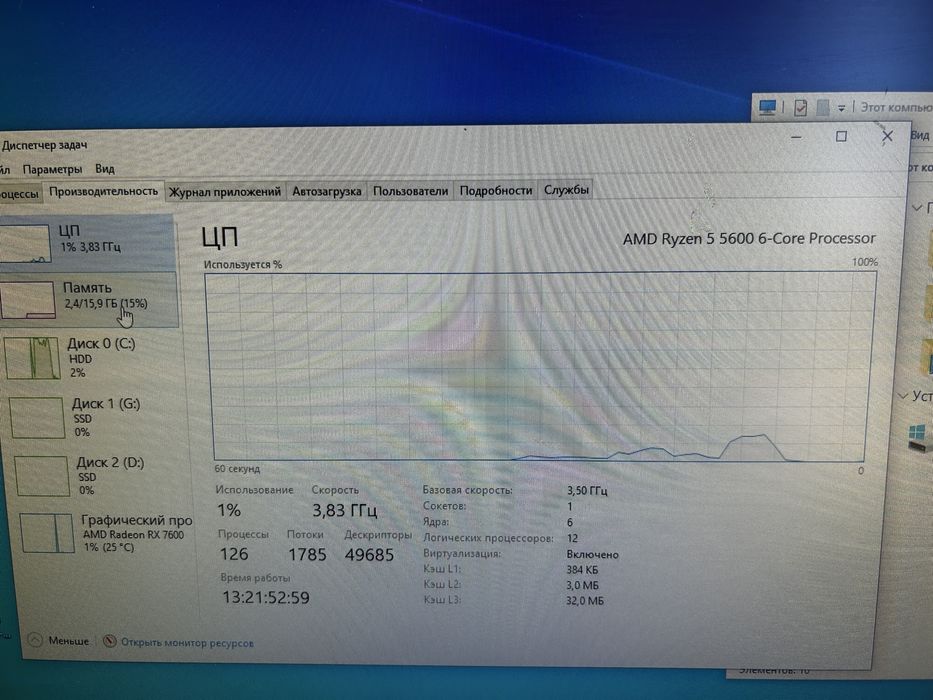Switch to Автозагрузка tab
This screenshot has height=700, width=933.
327,191
